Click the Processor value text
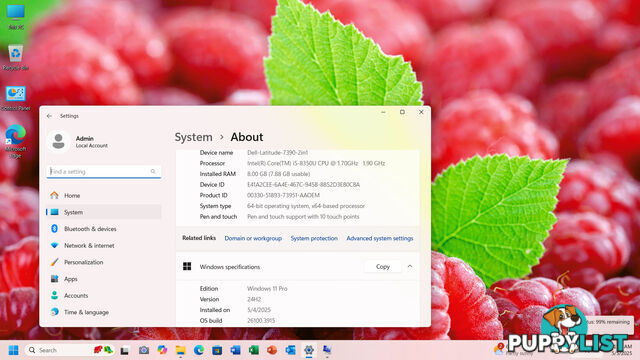 pos(316,163)
